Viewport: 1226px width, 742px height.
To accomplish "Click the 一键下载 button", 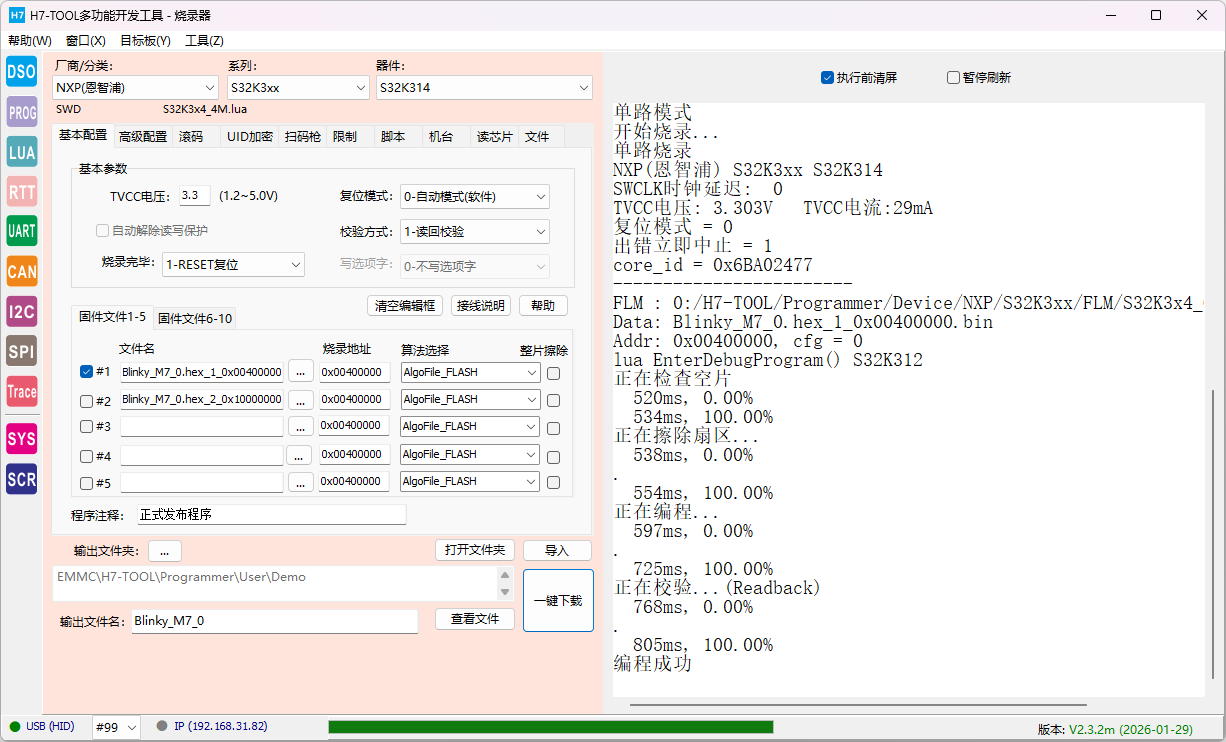I will (558, 601).
